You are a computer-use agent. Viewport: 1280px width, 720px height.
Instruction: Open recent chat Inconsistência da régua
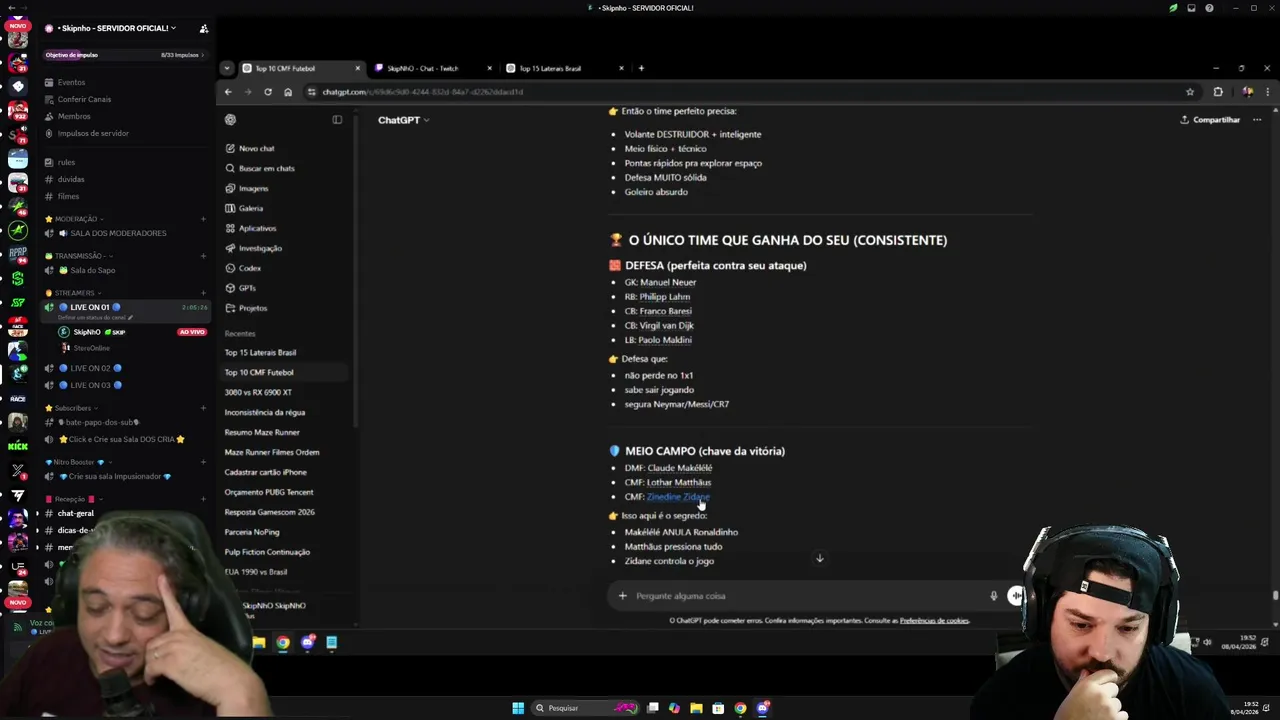click(265, 412)
